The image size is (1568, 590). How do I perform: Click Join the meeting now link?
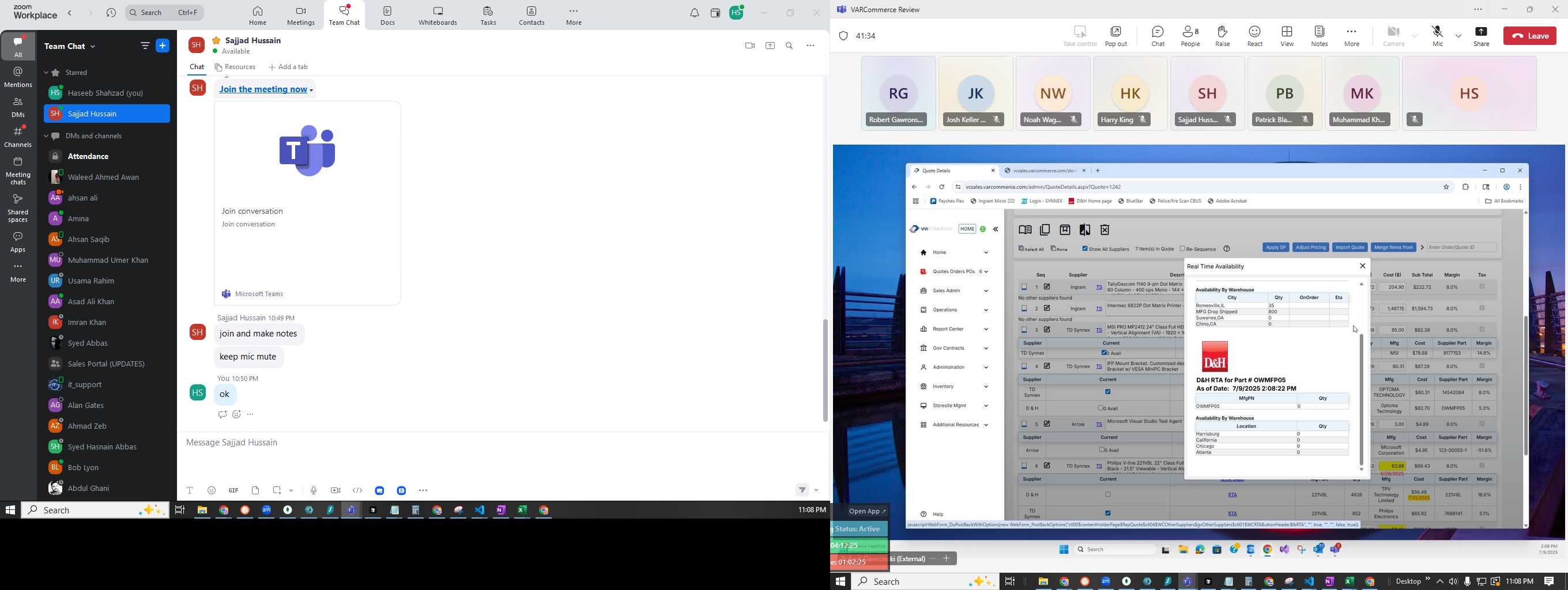click(x=263, y=90)
